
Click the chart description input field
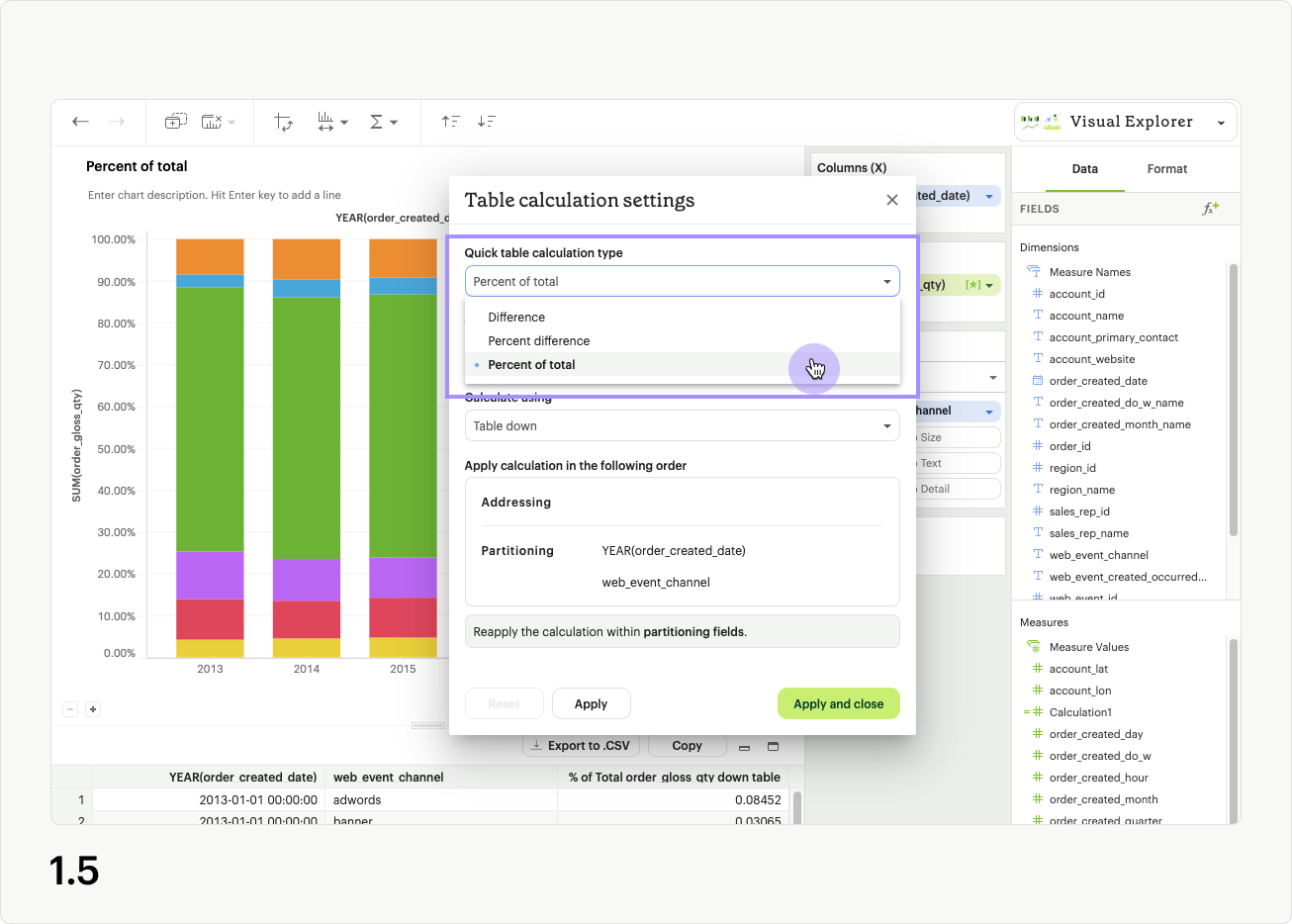pos(215,195)
